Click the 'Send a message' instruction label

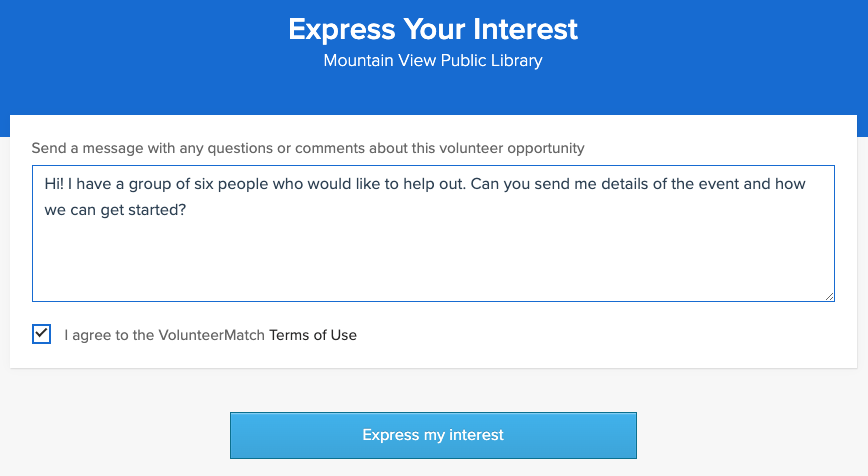pos(308,148)
